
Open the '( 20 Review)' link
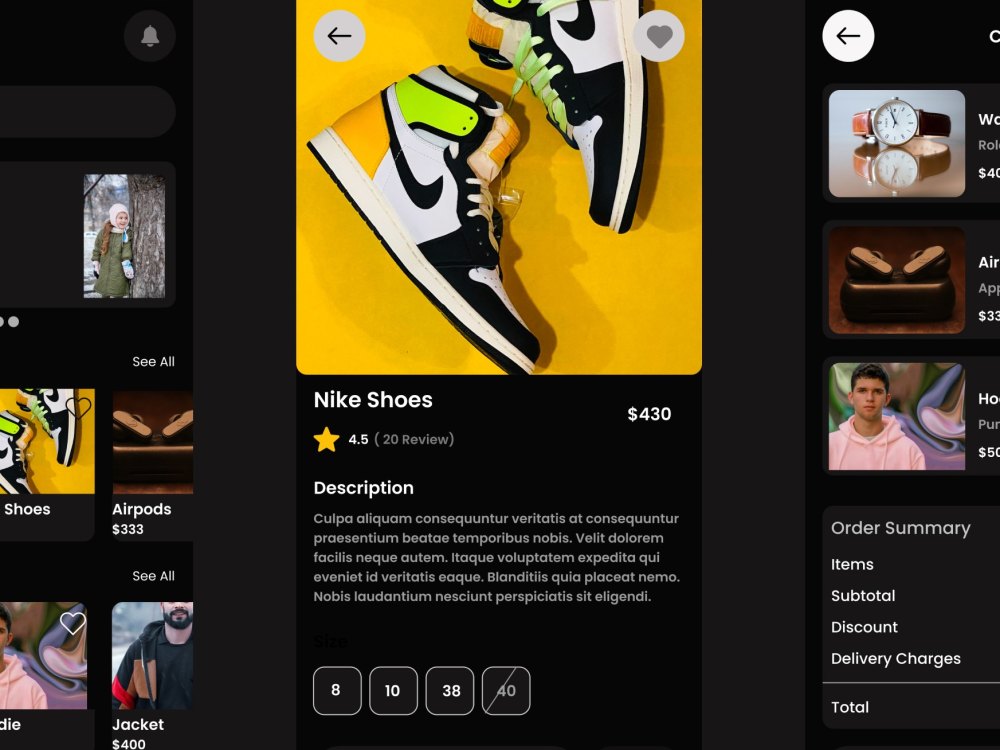pos(414,439)
